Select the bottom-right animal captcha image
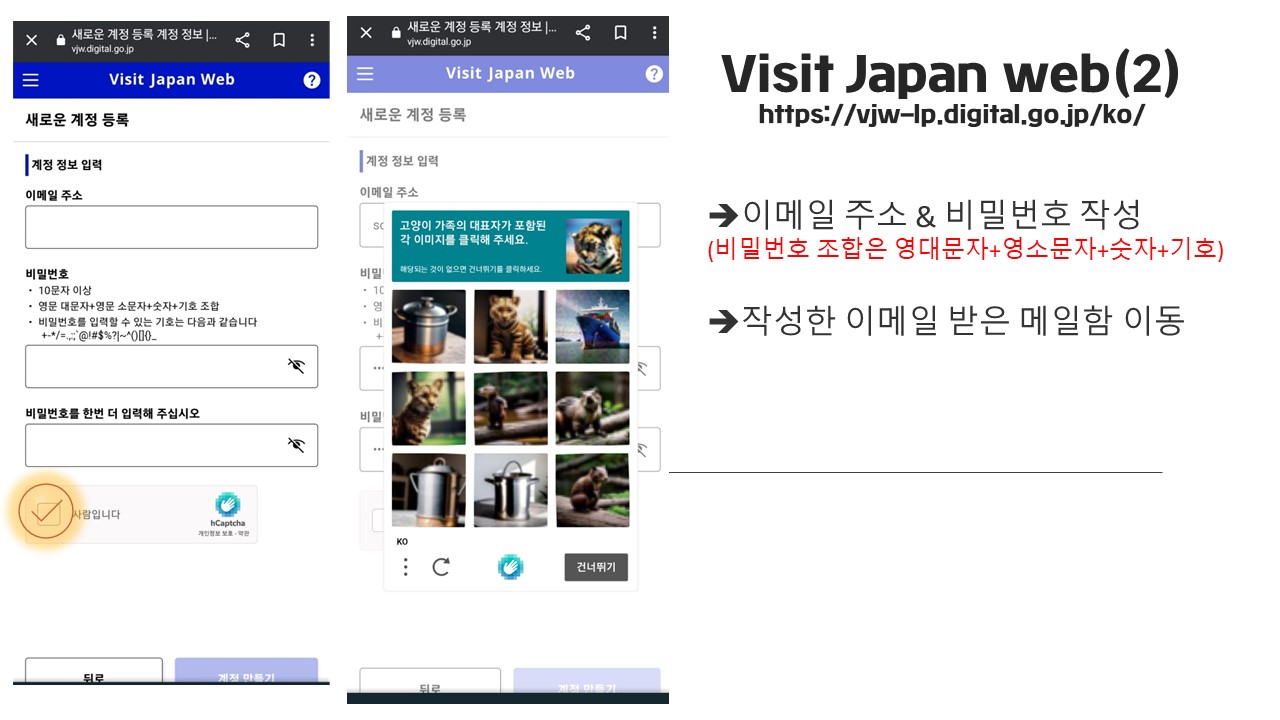The height and width of the screenshot is (720, 1280). coord(593,491)
